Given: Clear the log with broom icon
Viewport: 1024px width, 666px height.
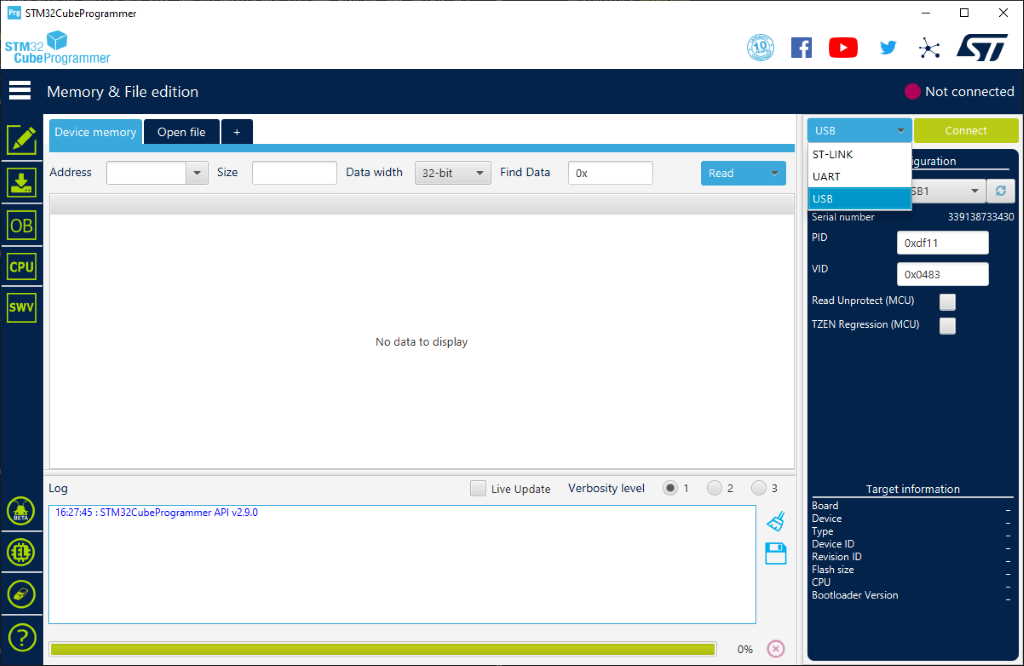Looking at the screenshot, I should [x=775, y=521].
